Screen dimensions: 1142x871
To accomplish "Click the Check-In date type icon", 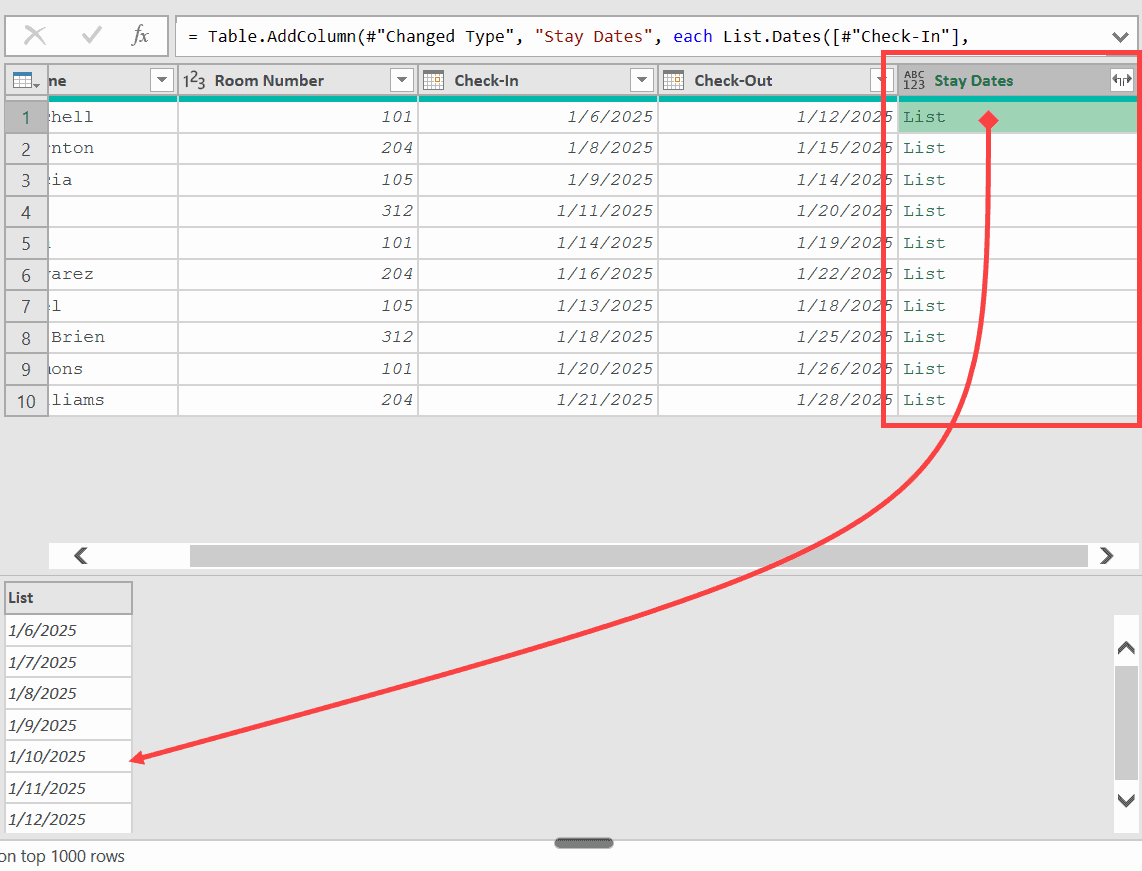I will tap(433, 81).
